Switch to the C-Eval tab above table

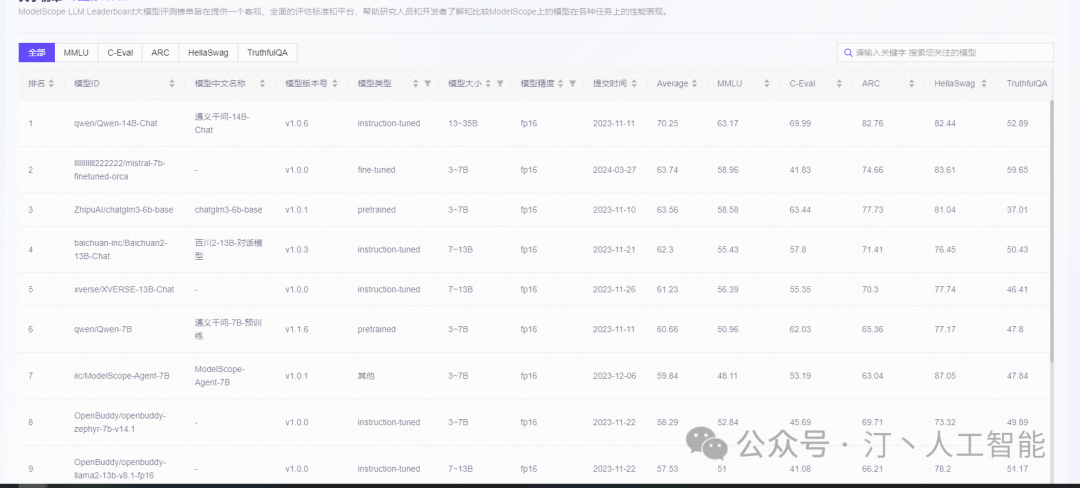click(121, 52)
